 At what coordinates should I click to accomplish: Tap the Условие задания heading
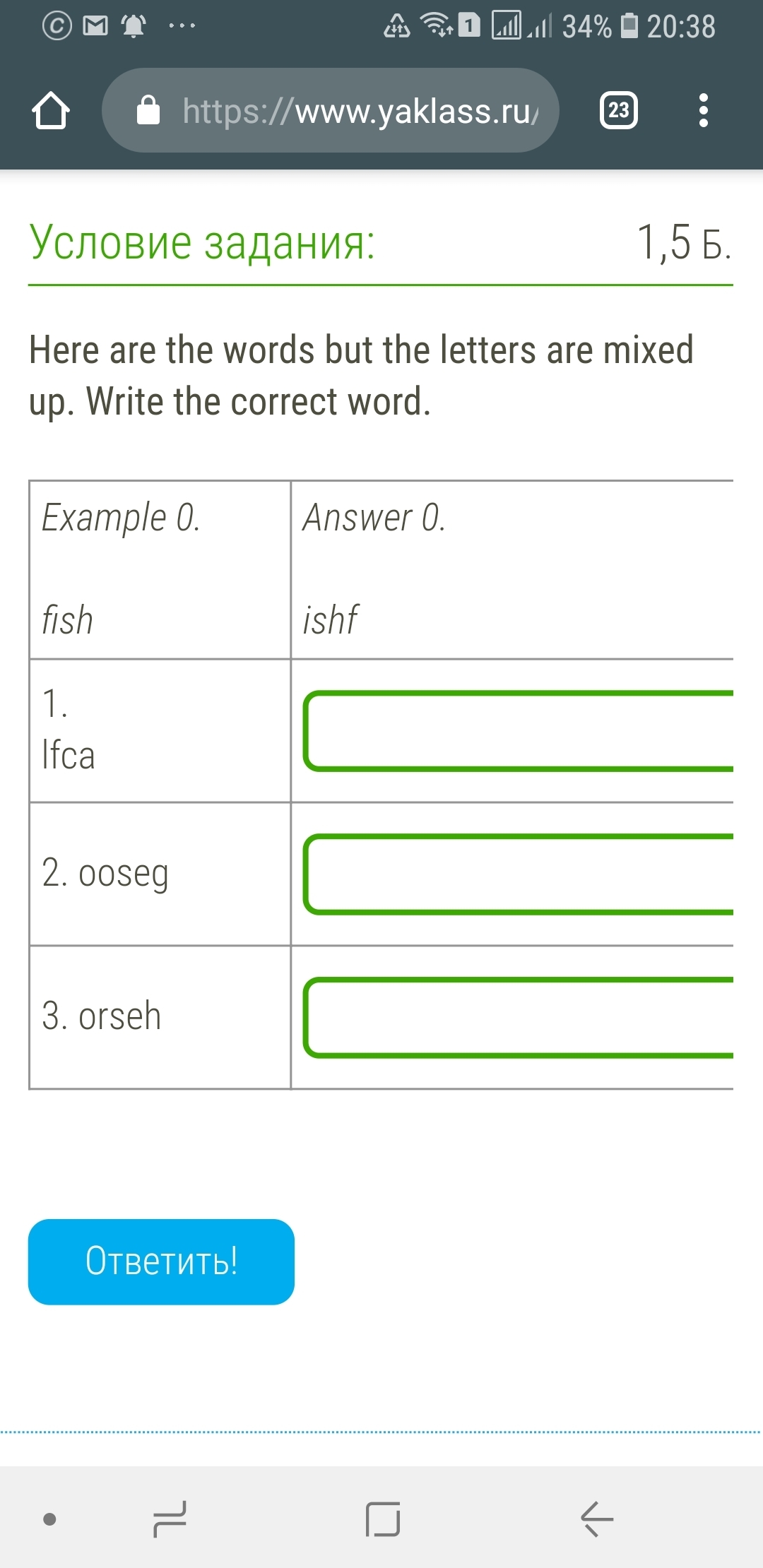[202, 242]
